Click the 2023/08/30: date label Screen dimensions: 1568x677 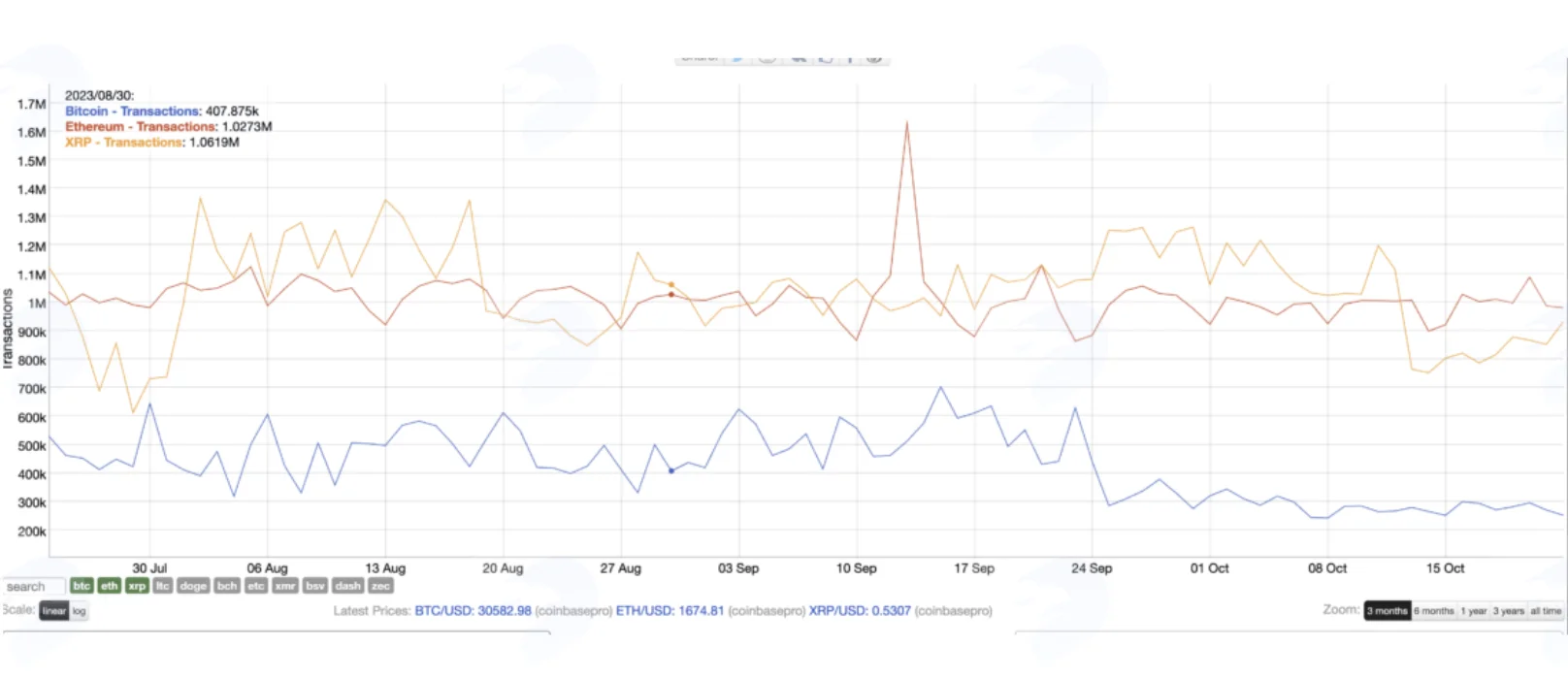99,96
